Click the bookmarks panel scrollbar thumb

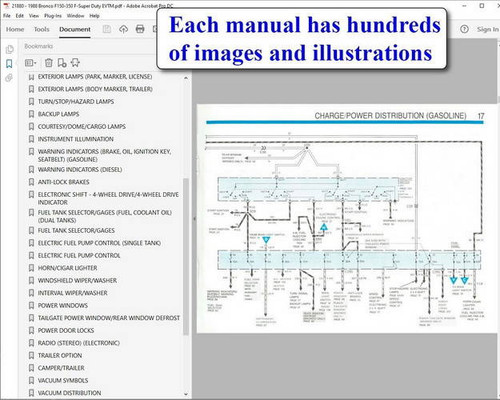coord(186,257)
